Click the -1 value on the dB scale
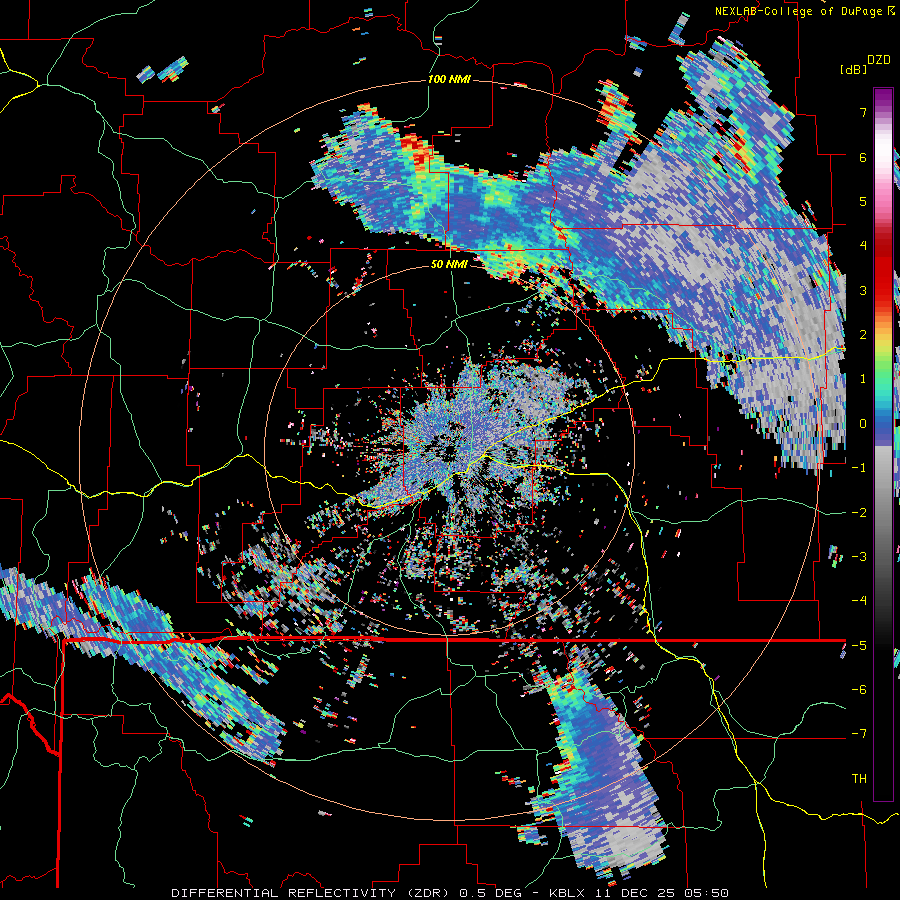 coord(859,468)
